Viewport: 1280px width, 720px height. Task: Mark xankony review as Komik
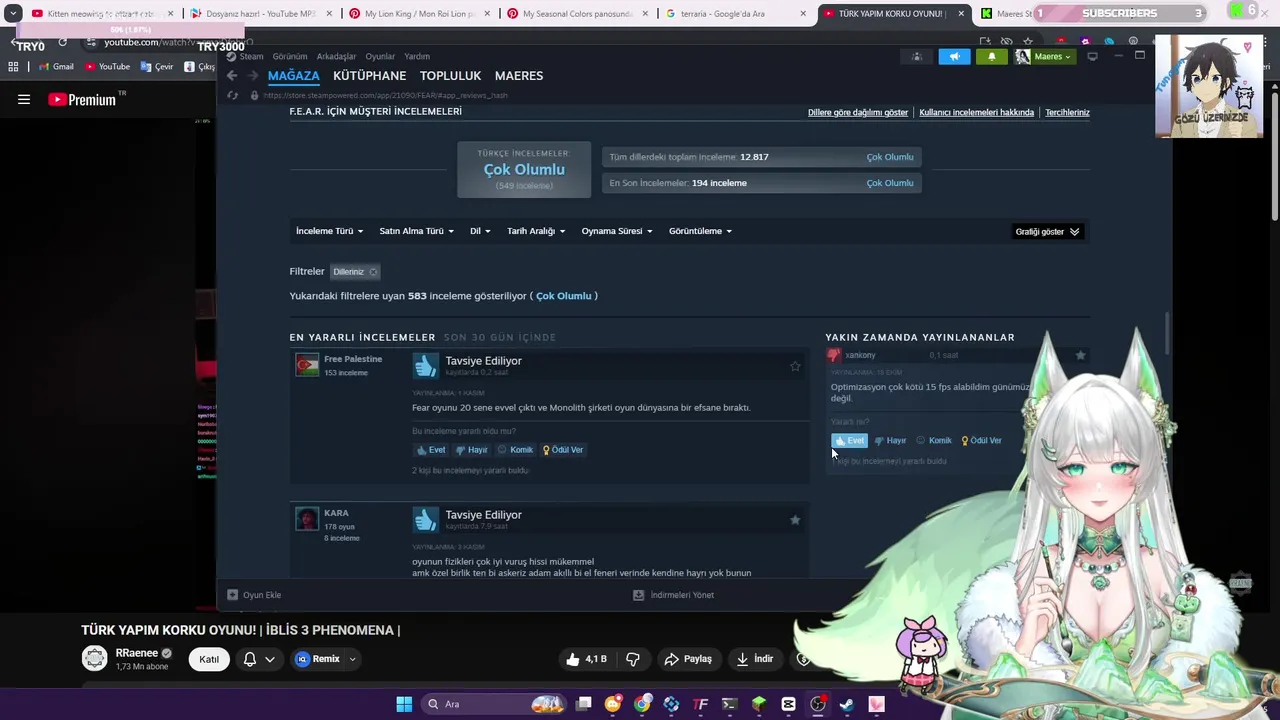point(934,441)
